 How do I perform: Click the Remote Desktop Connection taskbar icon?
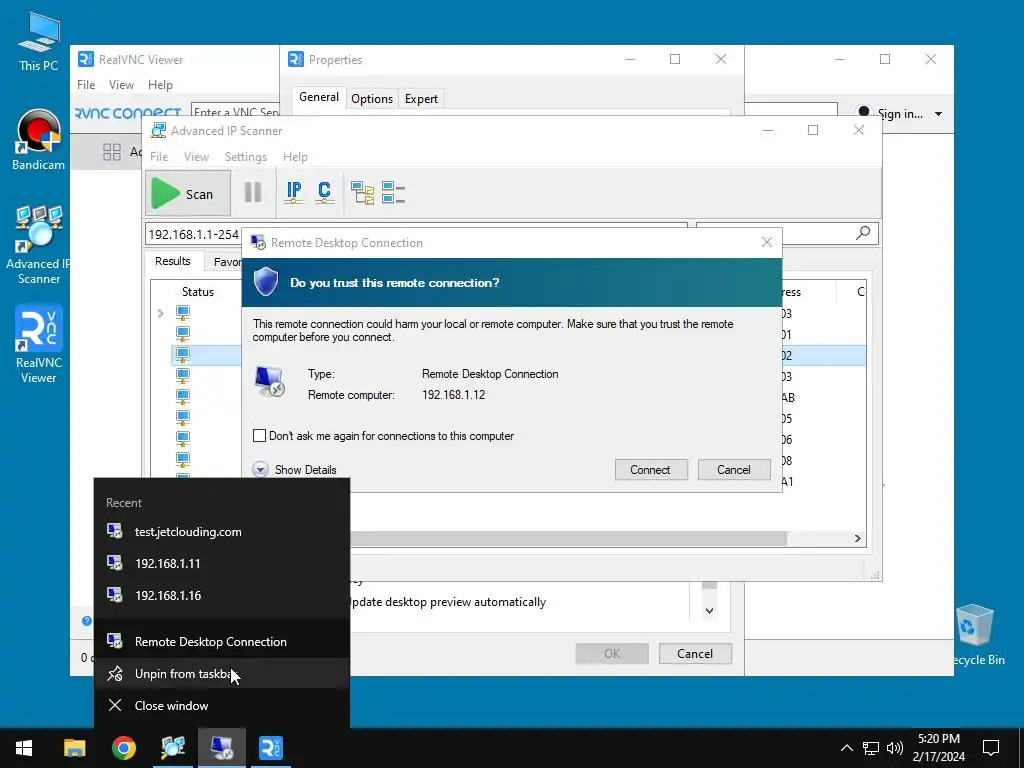(x=222, y=748)
